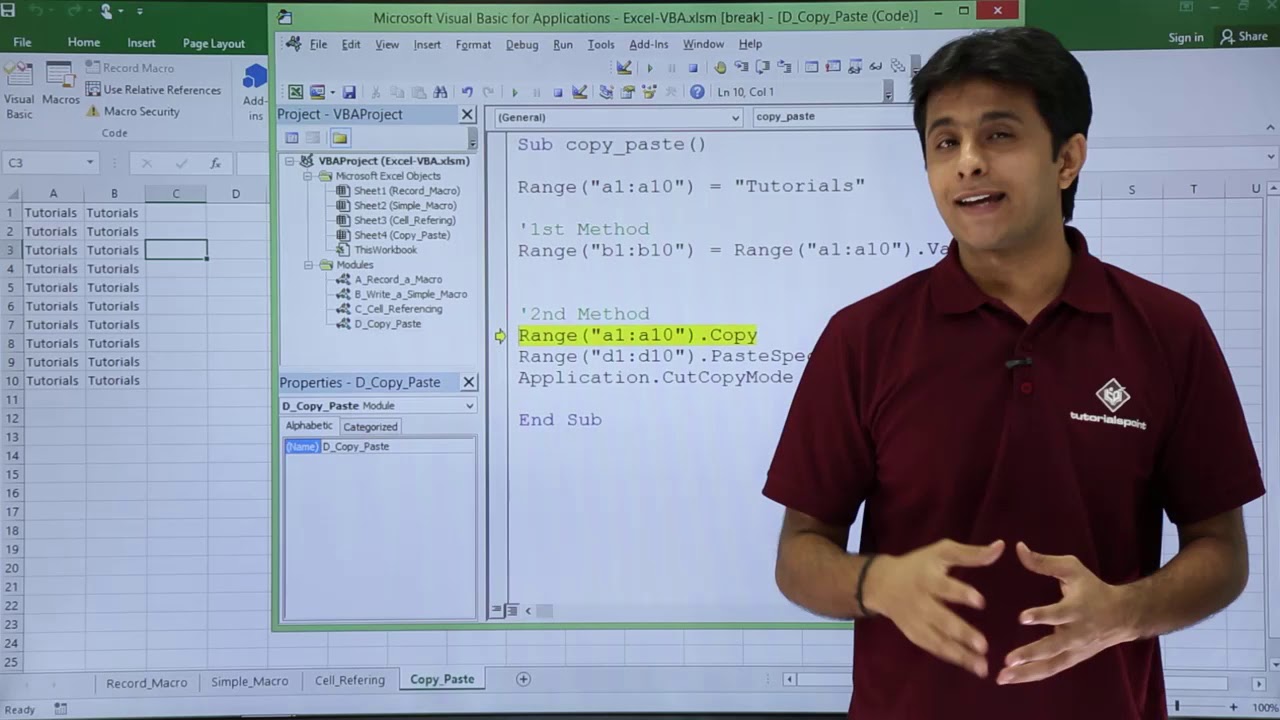Open the Excel Name Box dropdown arrow
The image size is (1280, 720).
point(90,162)
